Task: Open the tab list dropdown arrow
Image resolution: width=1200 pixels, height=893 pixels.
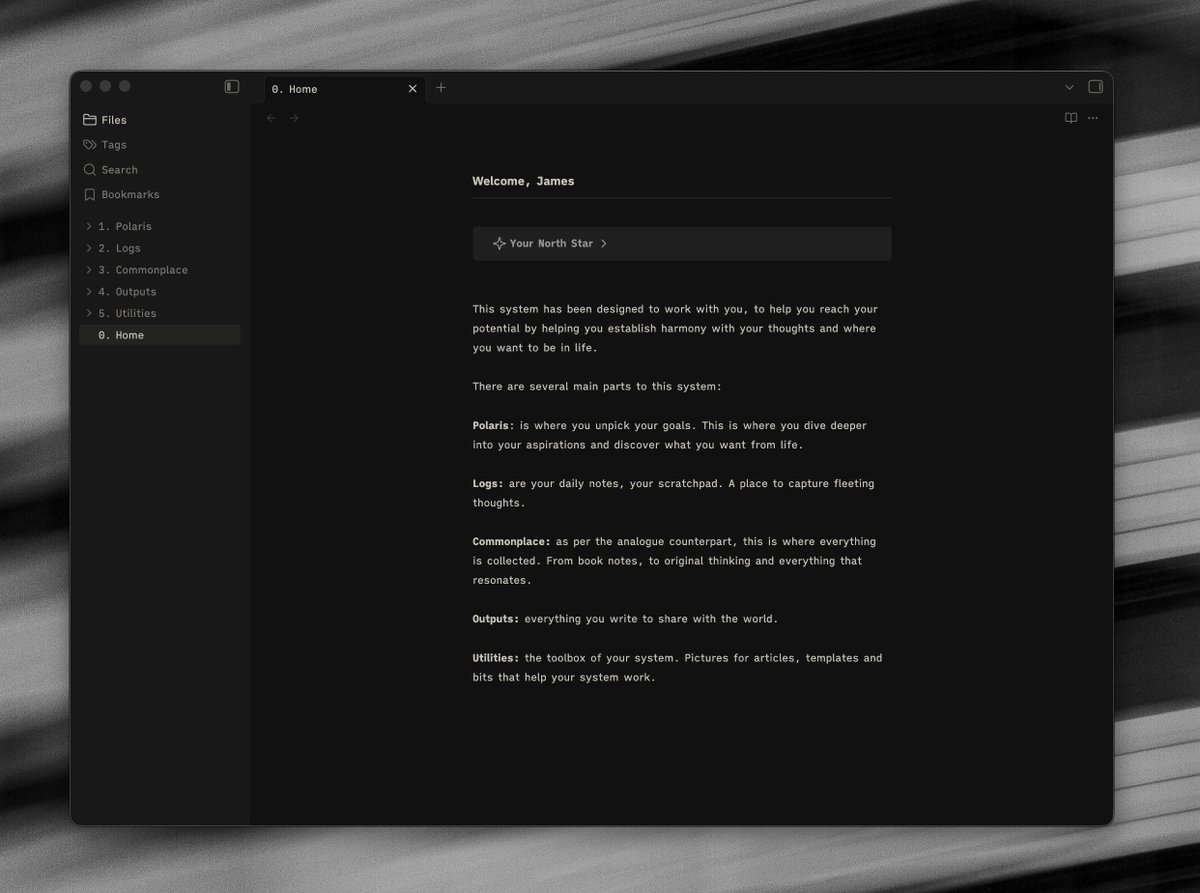Action: (x=1069, y=87)
